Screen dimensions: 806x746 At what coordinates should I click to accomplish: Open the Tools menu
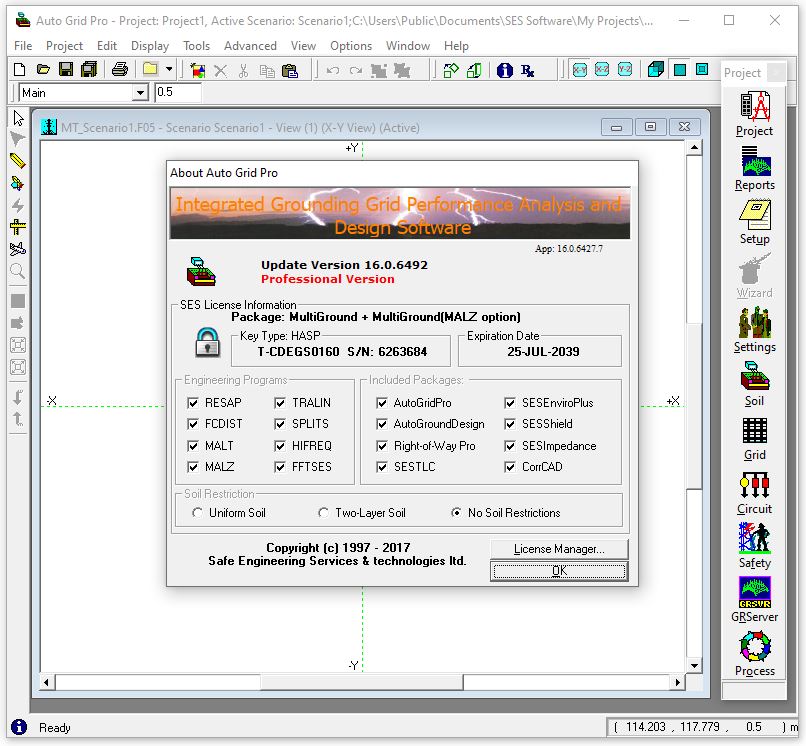[196, 46]
